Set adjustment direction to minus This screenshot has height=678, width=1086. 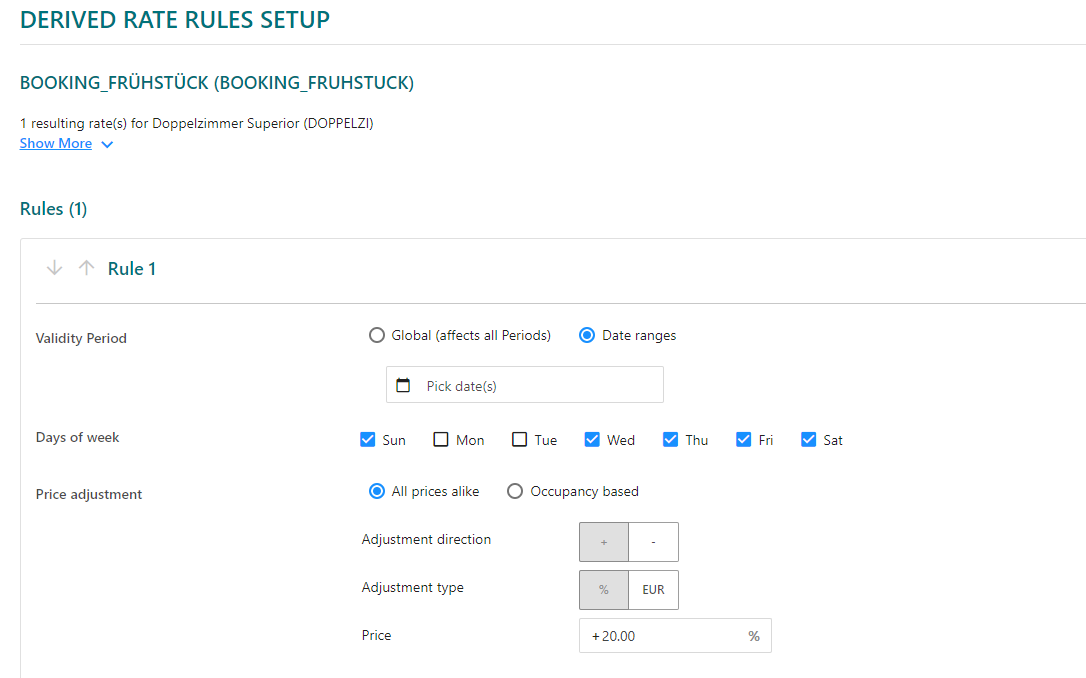[x=653, y=542]
